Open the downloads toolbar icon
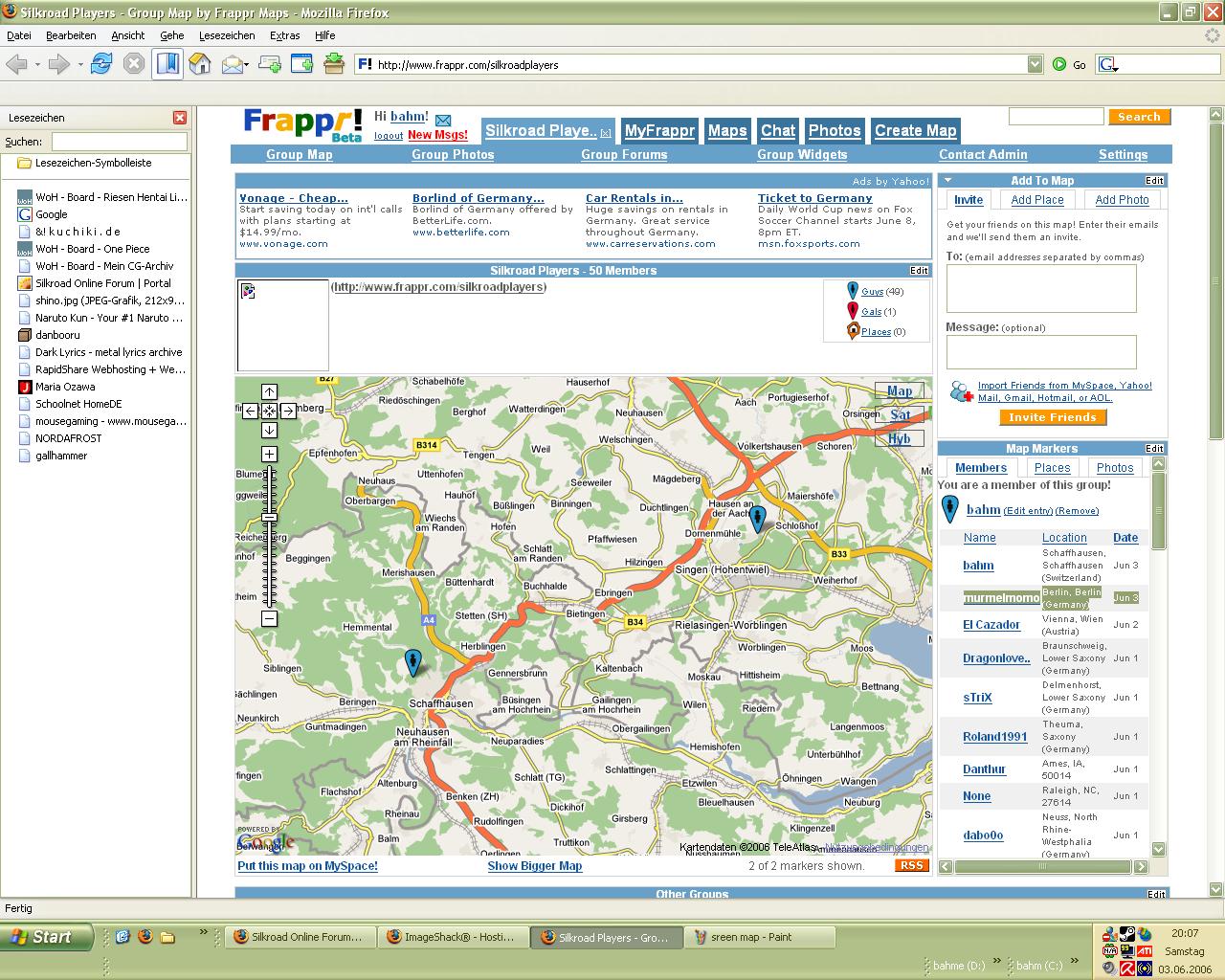Viewport: 1225px width, 980px height. point(334,64)
